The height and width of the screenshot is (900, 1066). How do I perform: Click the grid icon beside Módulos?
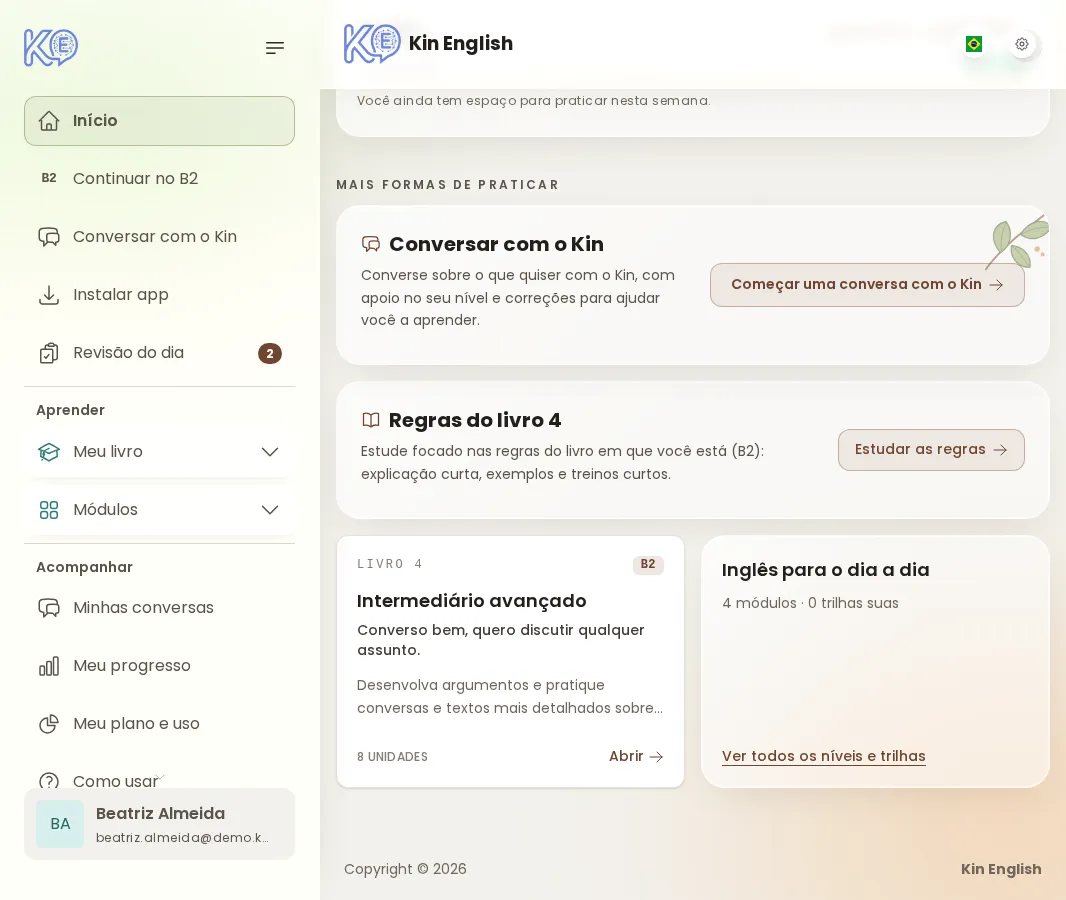click(49, 510)
